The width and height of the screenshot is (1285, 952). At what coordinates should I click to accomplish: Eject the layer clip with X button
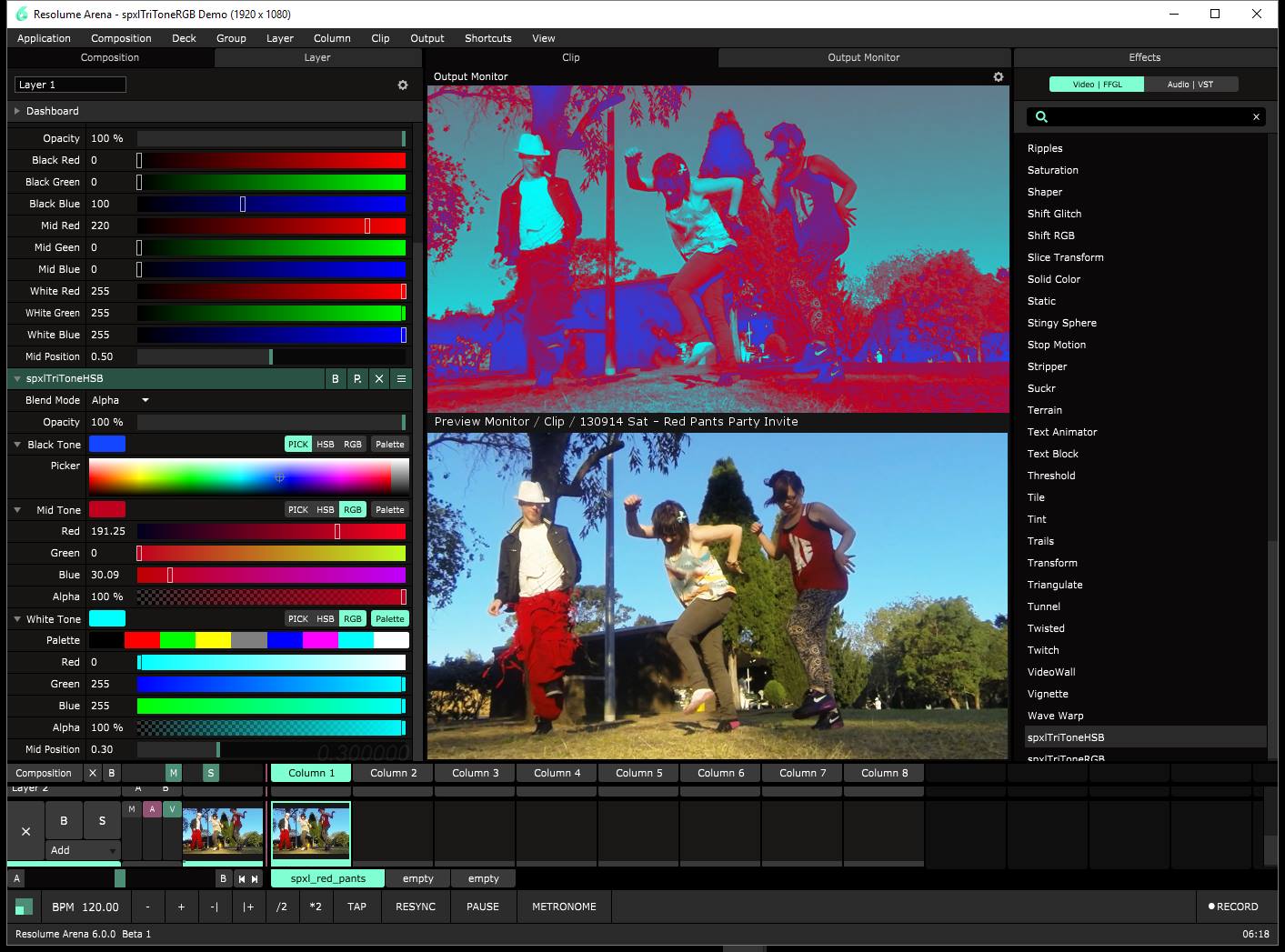(25, 831)
